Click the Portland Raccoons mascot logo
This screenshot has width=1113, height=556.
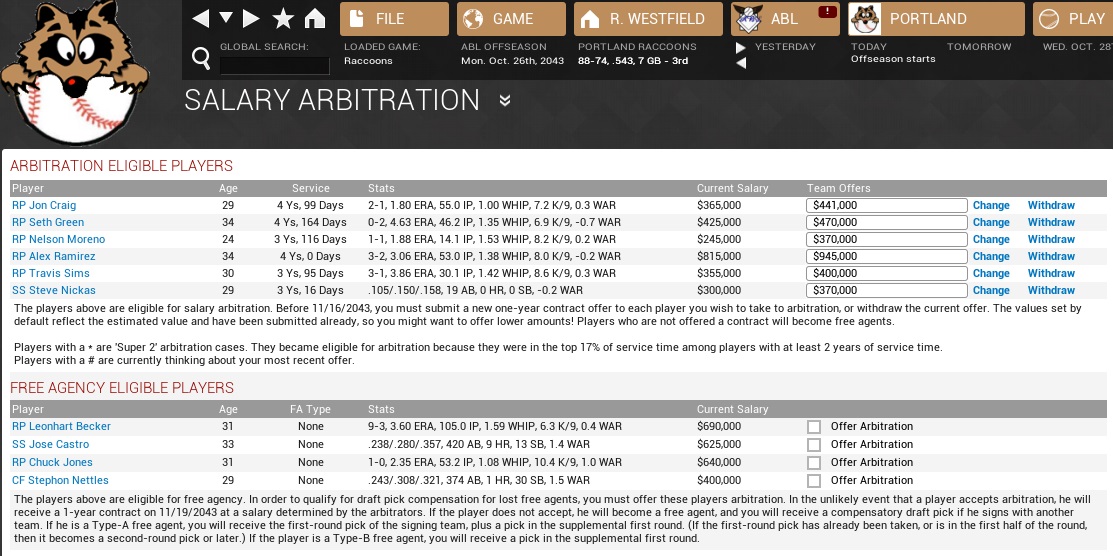coord(75,72)
